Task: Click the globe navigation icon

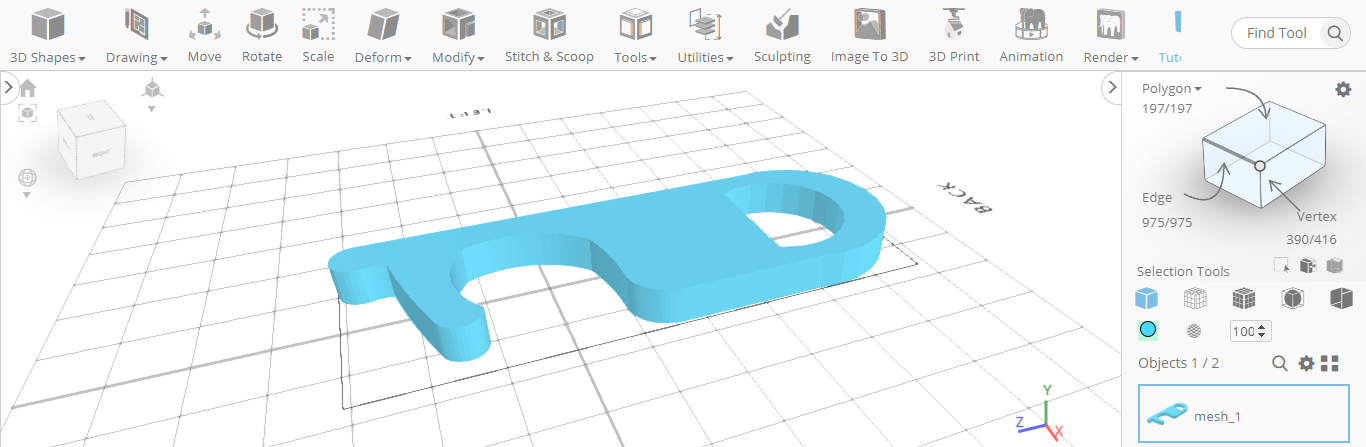Action: pos(27,178)
